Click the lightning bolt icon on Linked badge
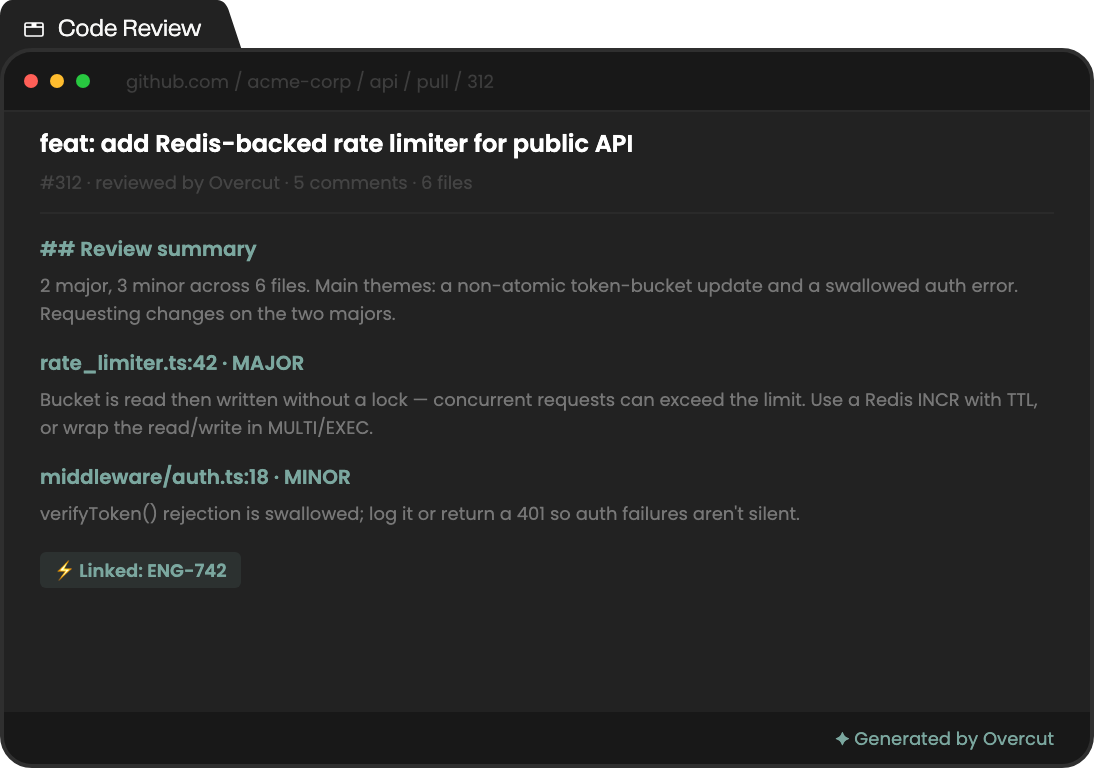 (64, 570)
